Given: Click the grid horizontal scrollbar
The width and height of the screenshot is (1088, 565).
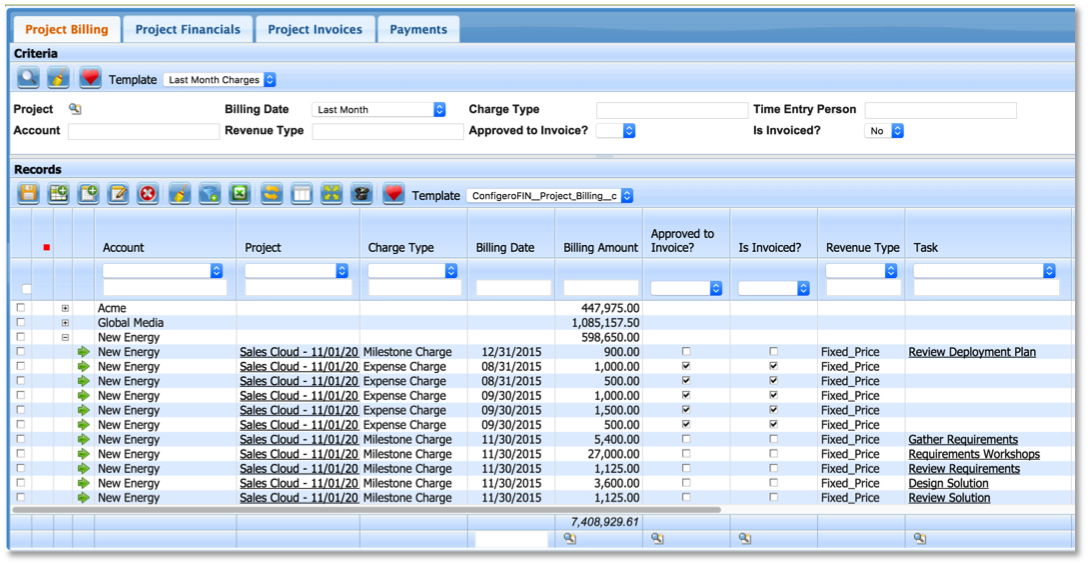Looking at the screenshot, I should tap(366, 509).
